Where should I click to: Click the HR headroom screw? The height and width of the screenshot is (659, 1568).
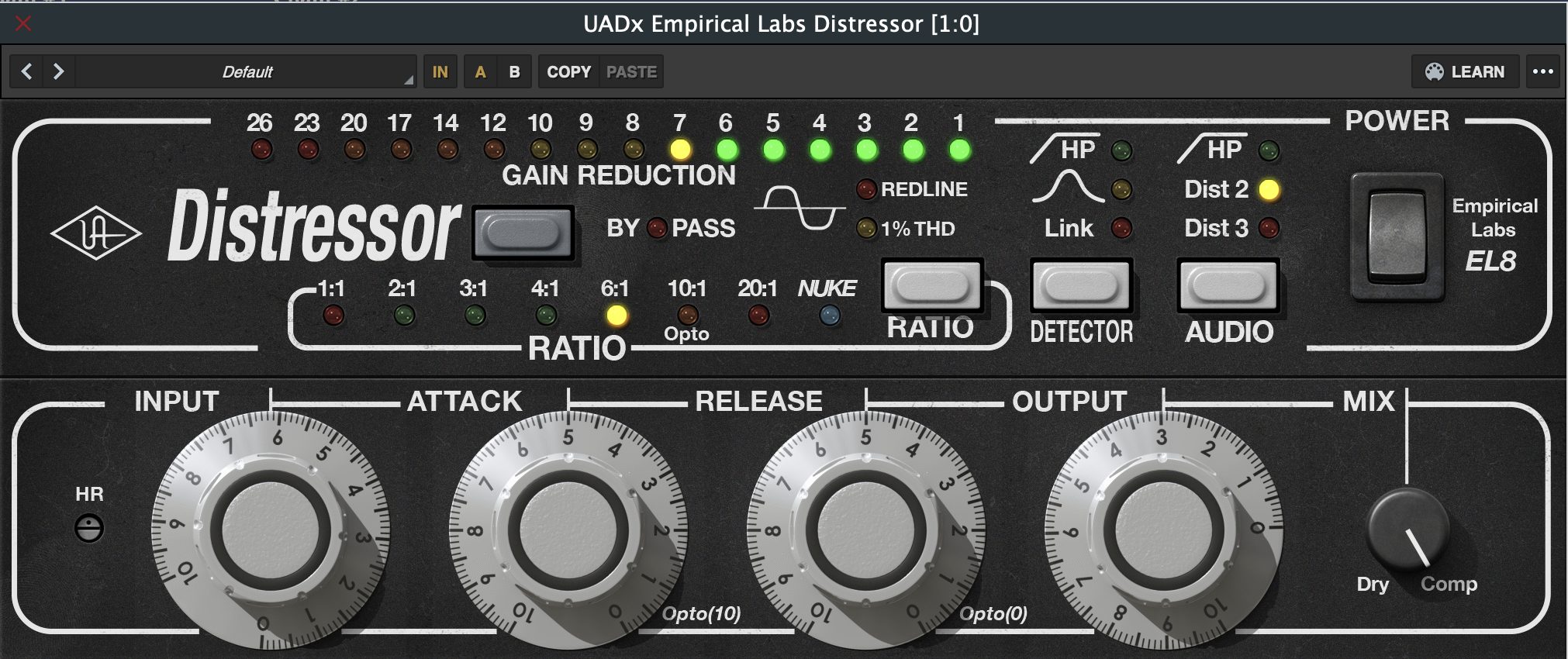tap(89, 529)
